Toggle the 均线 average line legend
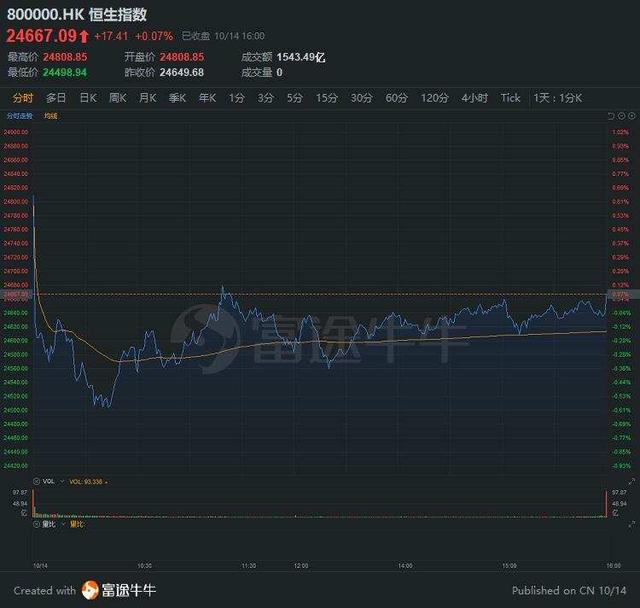This screenshot has height=608, width=640. [51, 116]
